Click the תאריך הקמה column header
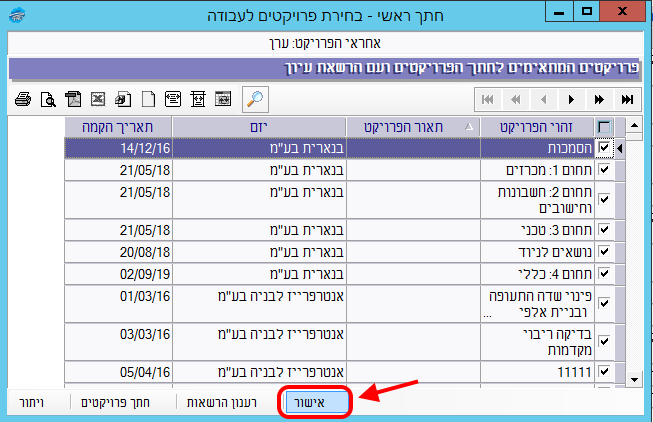Image resolution: width=653 pixels, height=422 pixels. click(118, 127)
